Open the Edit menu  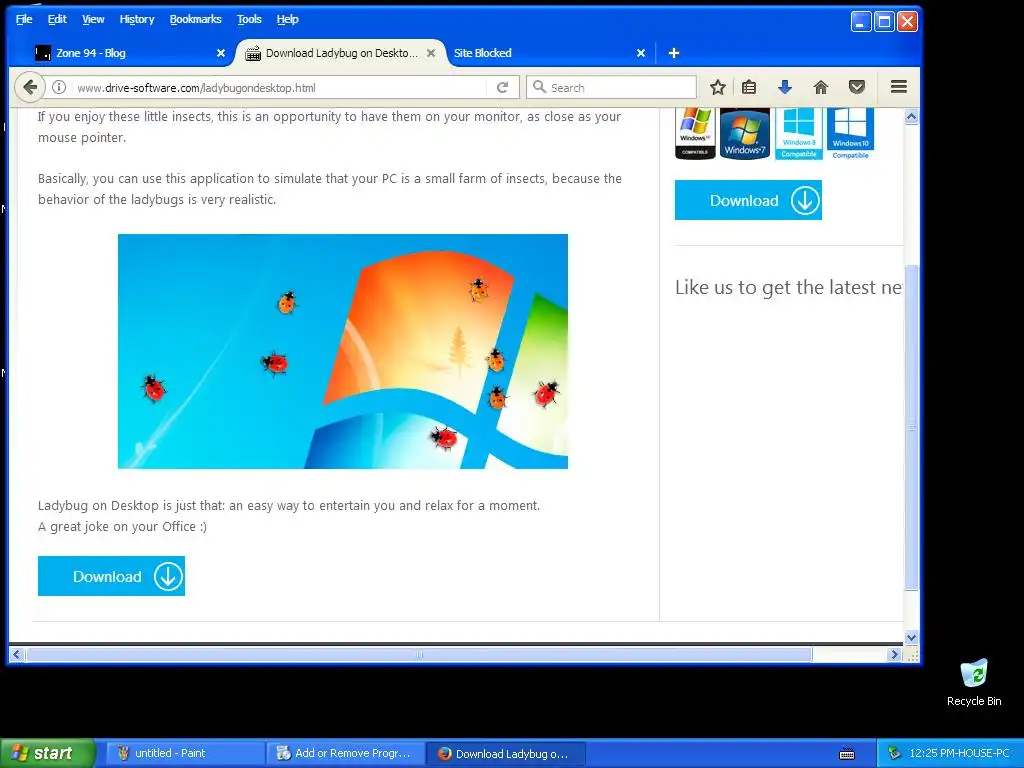(57, 19)
